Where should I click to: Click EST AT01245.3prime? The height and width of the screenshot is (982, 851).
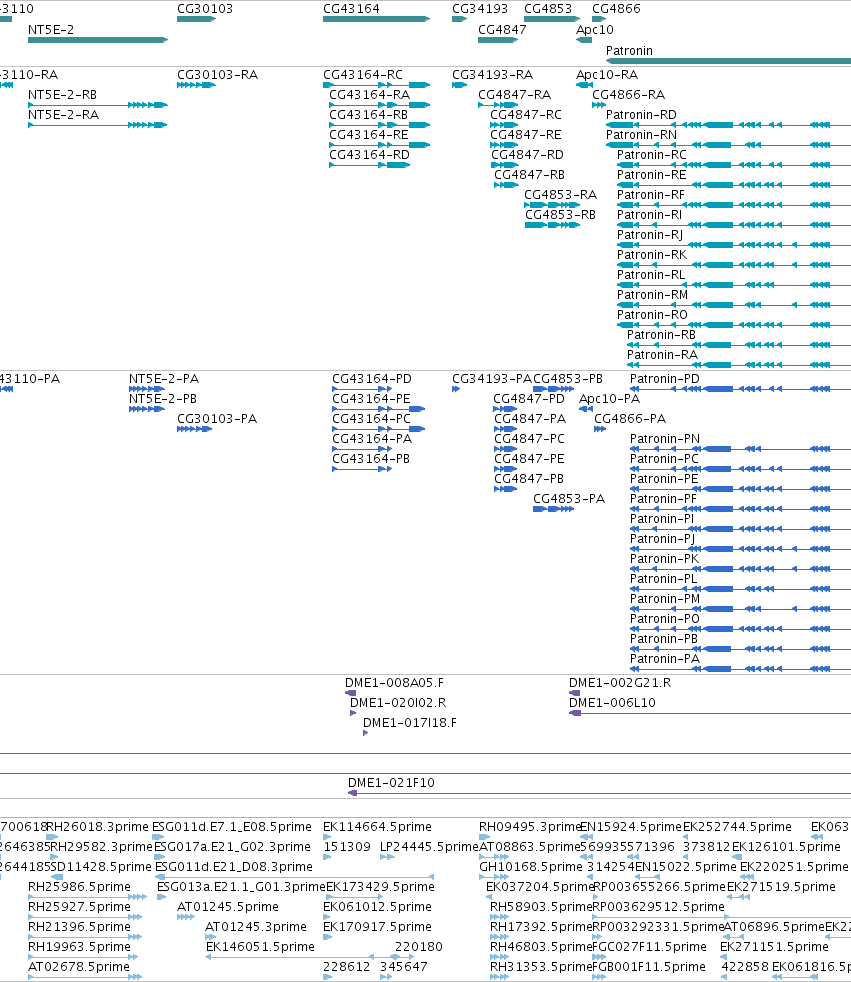click(x=256, y=928)
